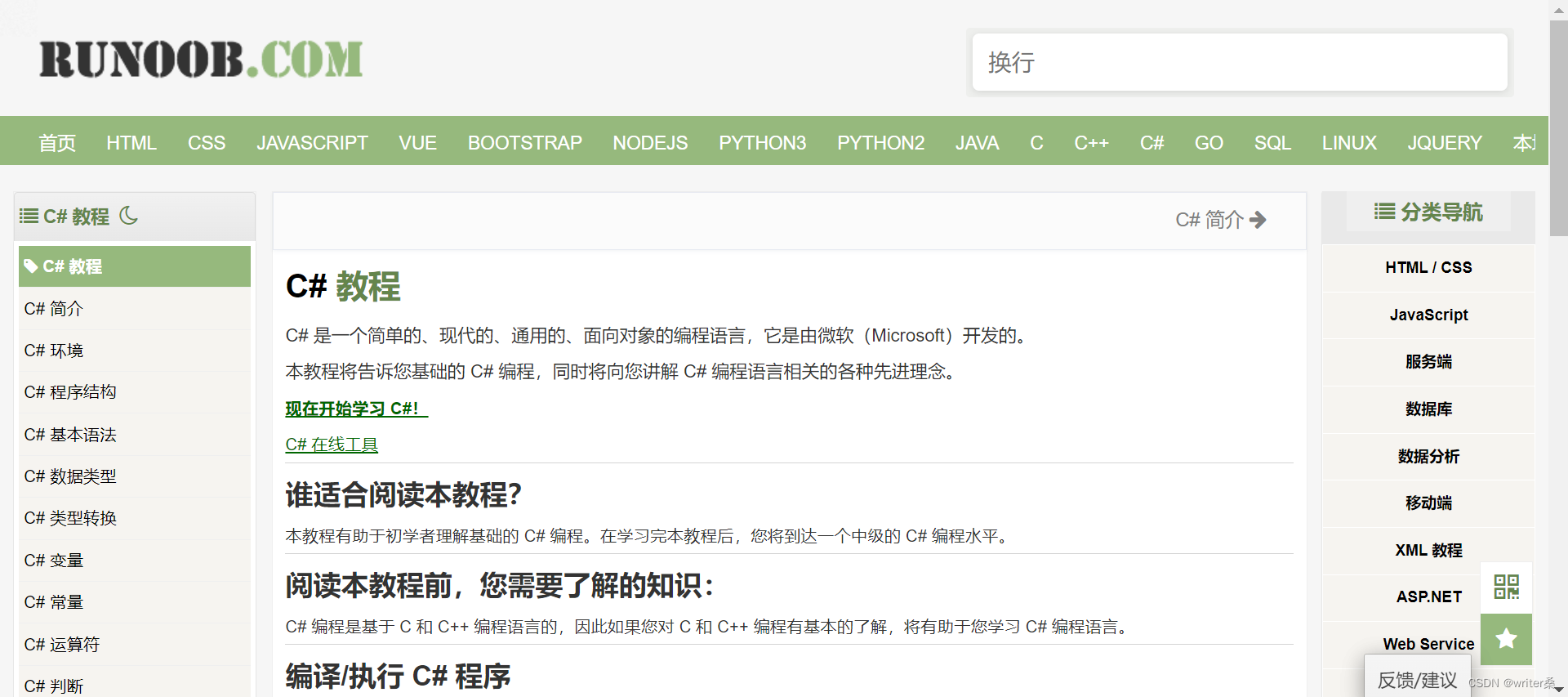Open the HTML navigation item
1568x697 pixels.
click(x=131, y=143)
